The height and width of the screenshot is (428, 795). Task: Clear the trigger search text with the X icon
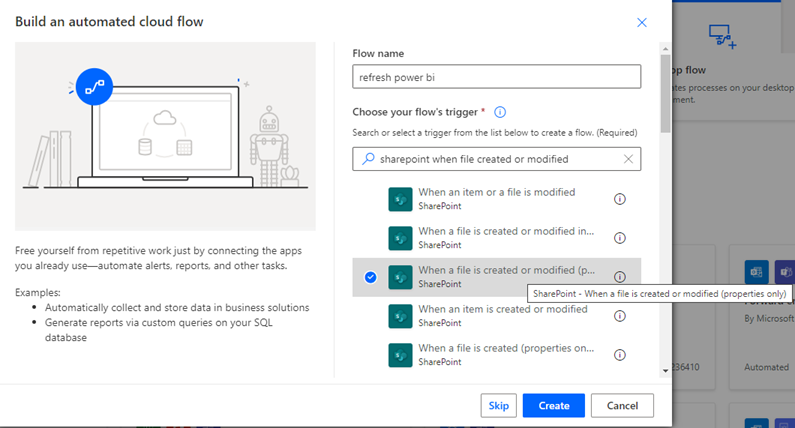pos(628,159)
